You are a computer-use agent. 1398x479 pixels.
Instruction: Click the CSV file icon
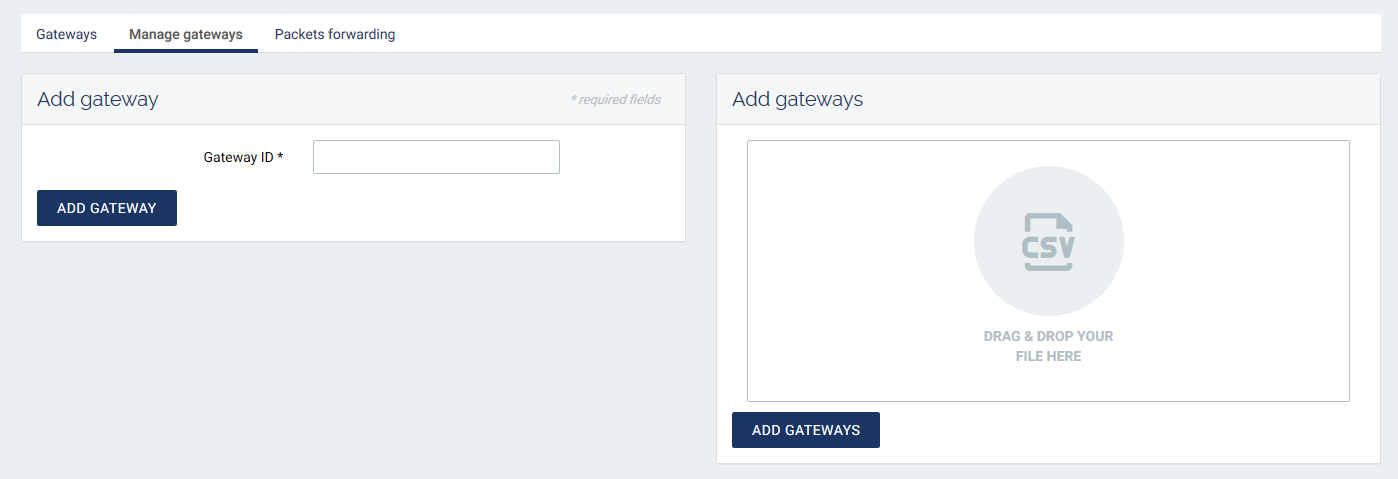pos(1048,241)
